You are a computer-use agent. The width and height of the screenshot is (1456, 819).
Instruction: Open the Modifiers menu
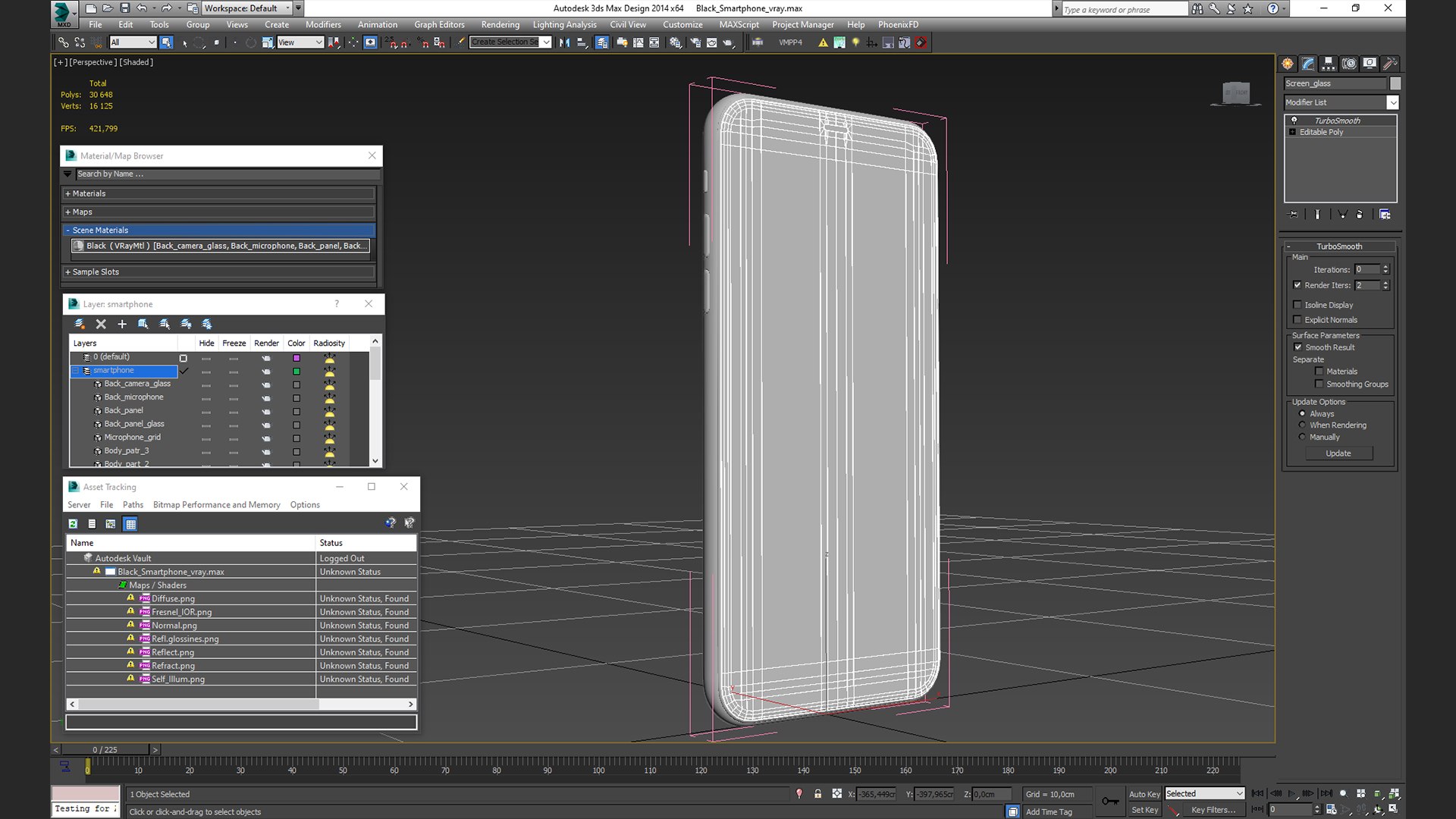[323, 25]
